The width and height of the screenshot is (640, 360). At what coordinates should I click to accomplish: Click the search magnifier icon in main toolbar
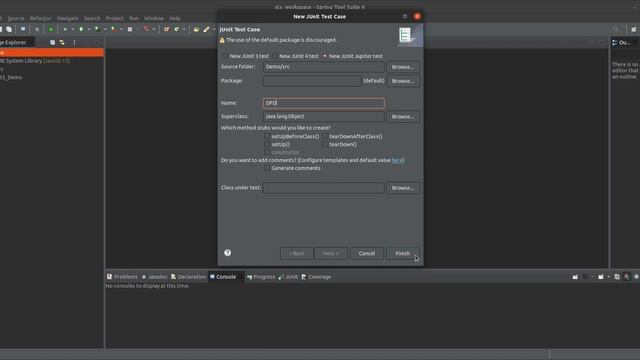pos(616,29)
